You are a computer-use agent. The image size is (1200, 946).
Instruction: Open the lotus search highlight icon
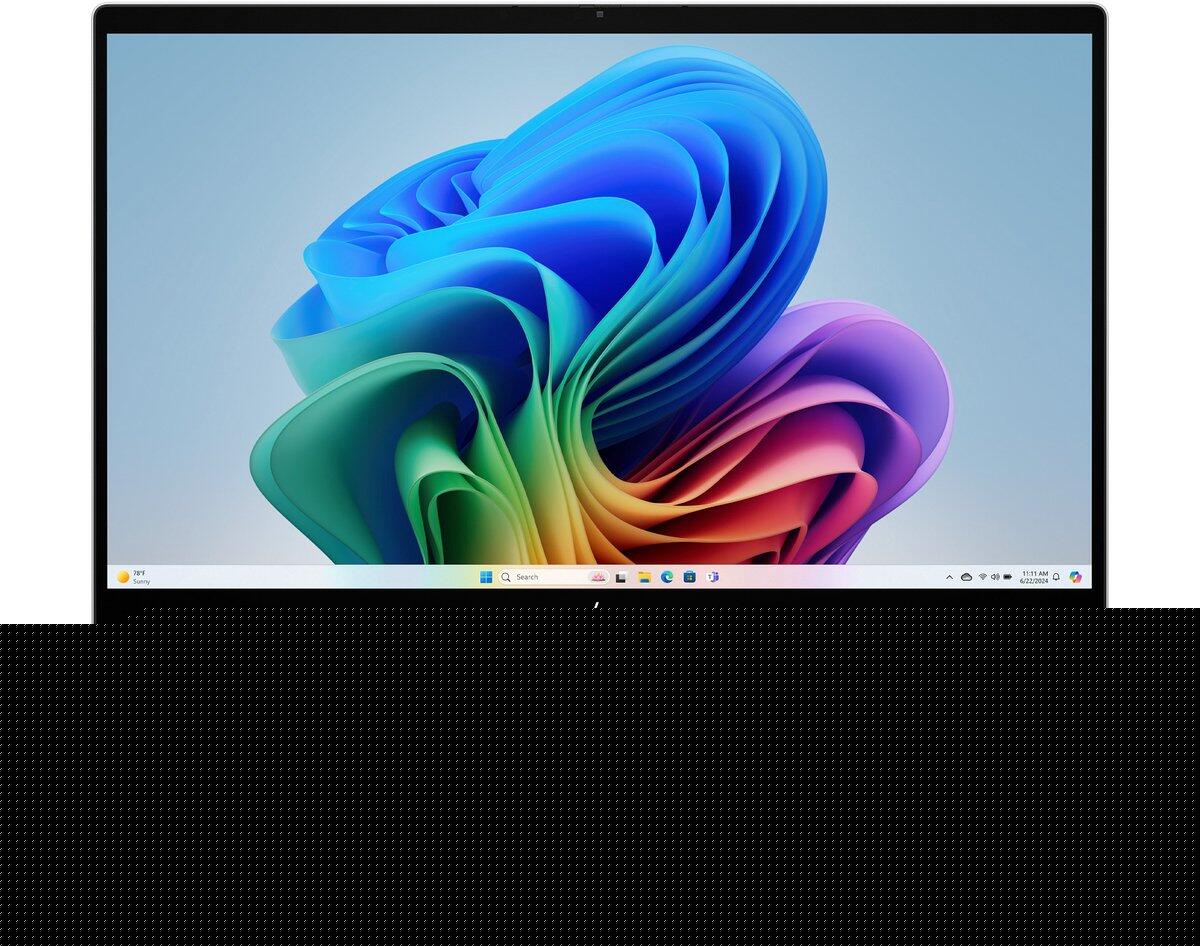pos(598,577)
